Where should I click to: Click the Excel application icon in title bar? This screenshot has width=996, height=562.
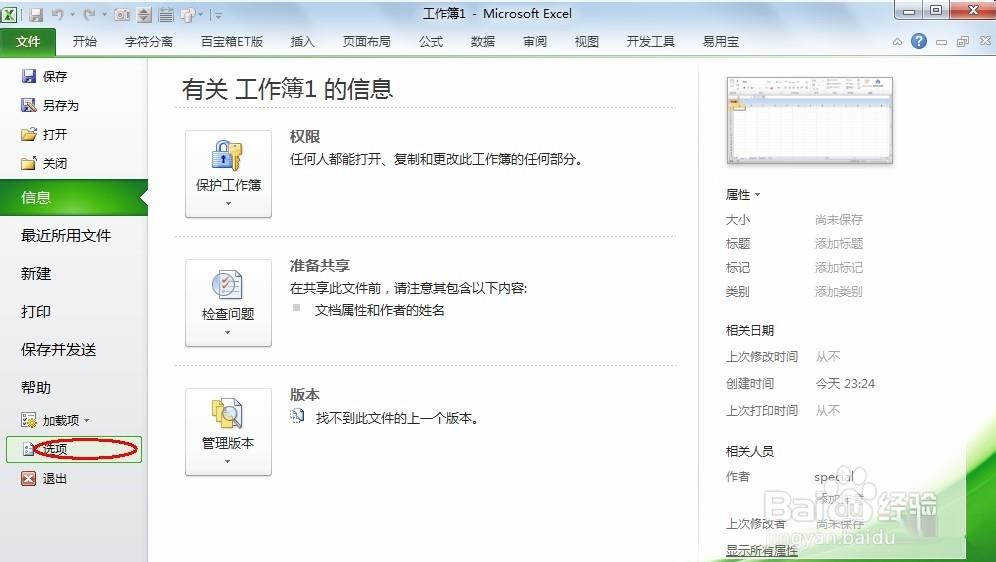[x=9, y=14]
